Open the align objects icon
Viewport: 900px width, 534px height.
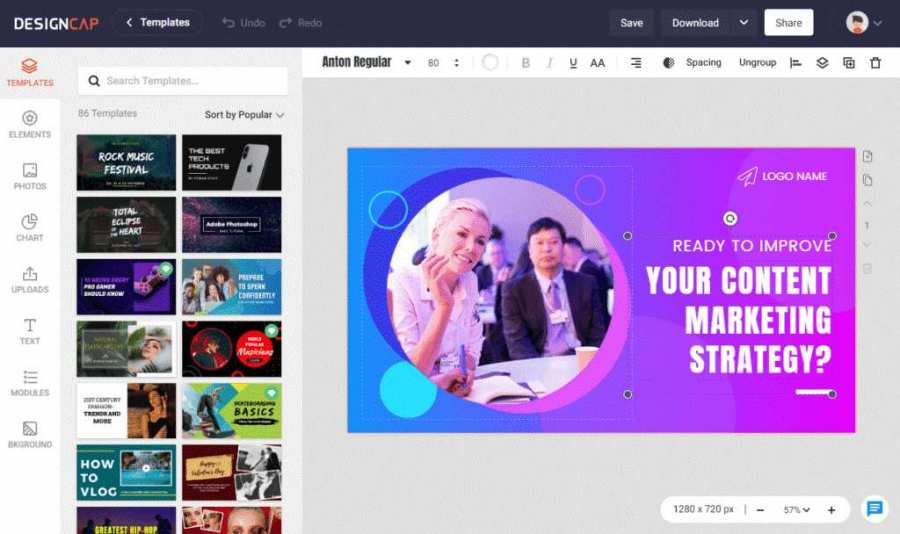click(796, 63)
